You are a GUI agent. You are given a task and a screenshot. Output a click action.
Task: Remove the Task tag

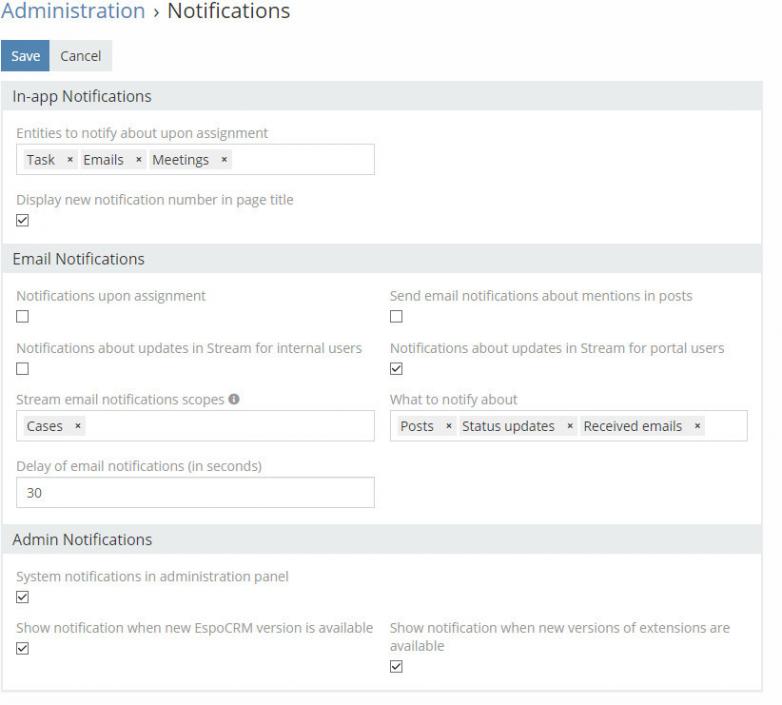pos(70,160)
